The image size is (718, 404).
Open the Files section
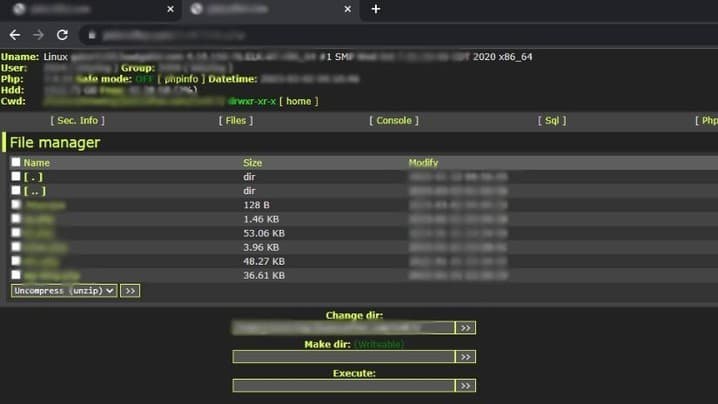tap(236, 120)
